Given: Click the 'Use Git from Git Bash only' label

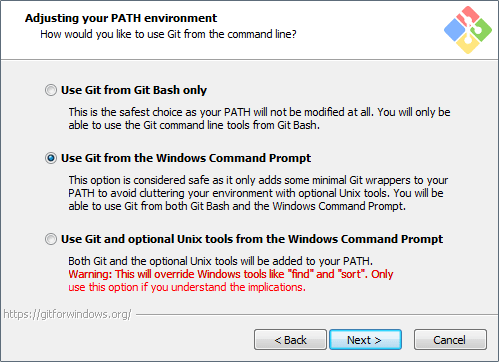Looking at the screenshot, I should [x=134, y=90].
